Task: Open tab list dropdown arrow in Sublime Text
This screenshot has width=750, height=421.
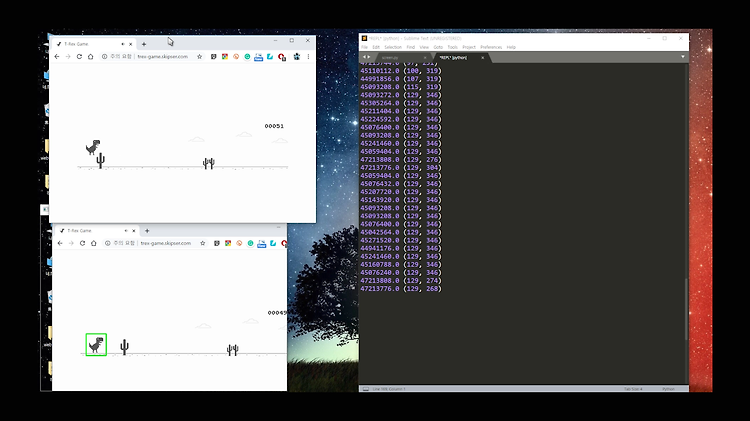Action: pos(683,57)
